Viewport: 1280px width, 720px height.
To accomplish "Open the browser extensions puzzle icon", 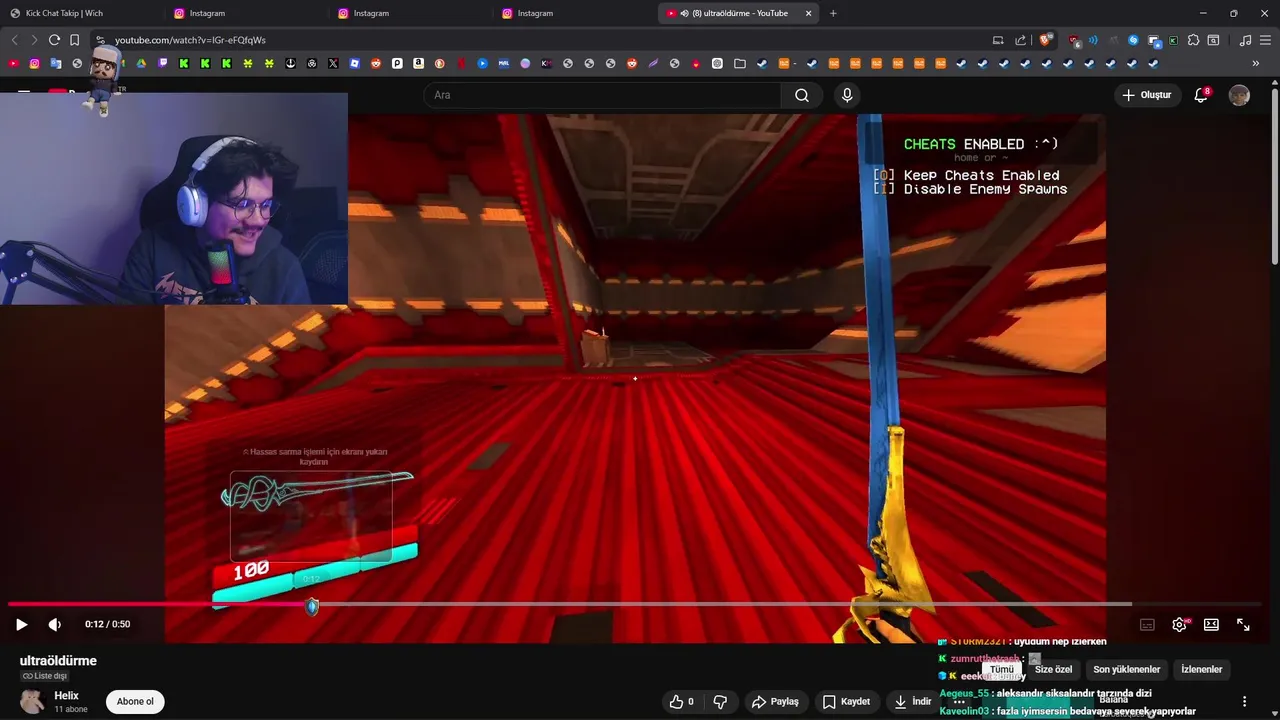I will 1192,40.
